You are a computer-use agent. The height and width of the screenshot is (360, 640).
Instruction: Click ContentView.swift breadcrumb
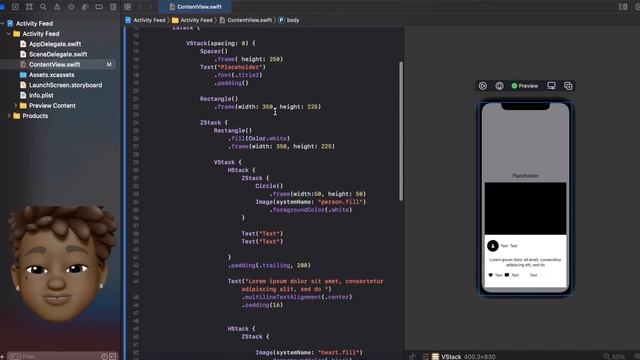pos(245,20)
